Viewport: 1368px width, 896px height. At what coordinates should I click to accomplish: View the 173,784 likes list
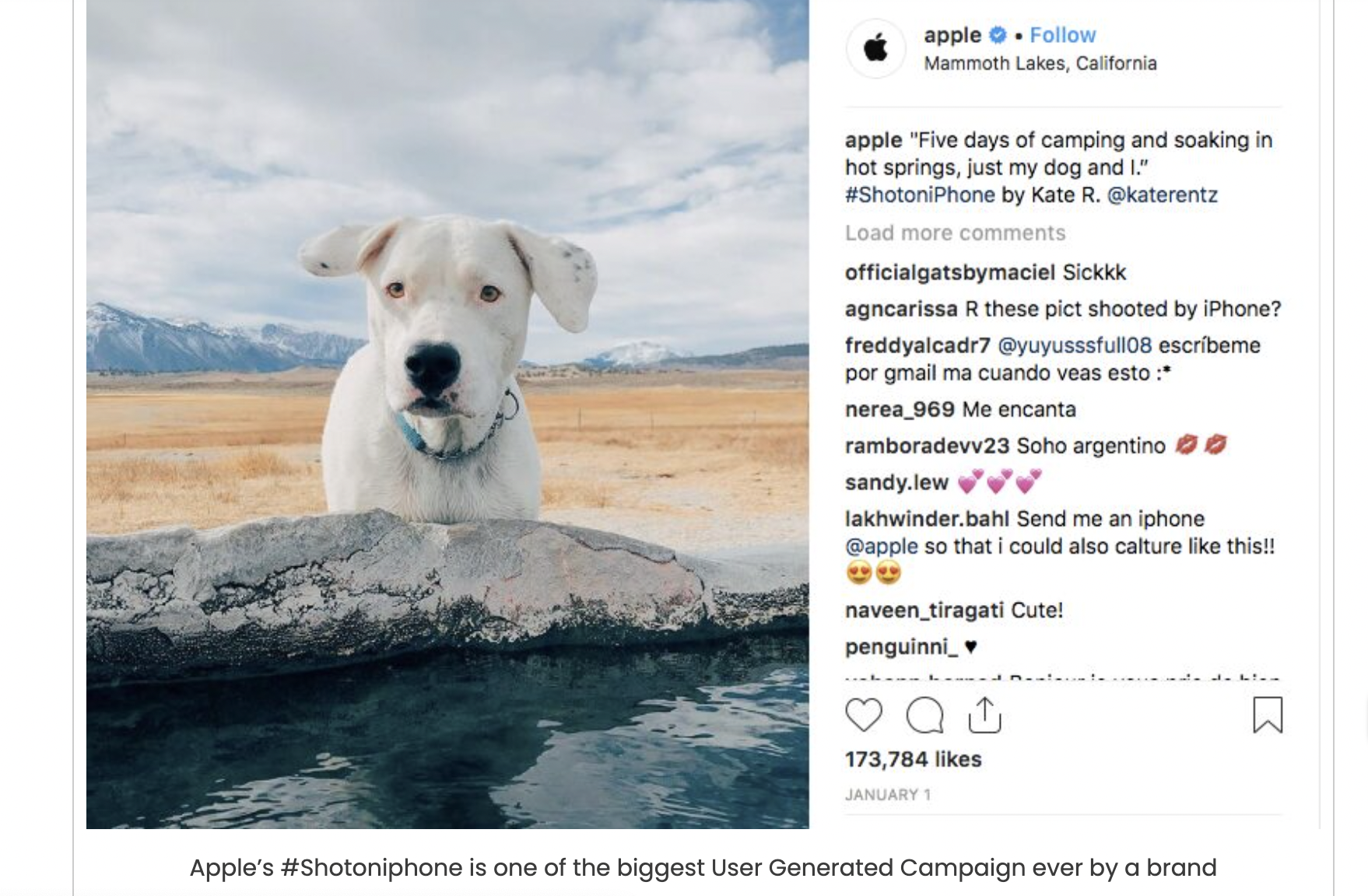[914, 759]
